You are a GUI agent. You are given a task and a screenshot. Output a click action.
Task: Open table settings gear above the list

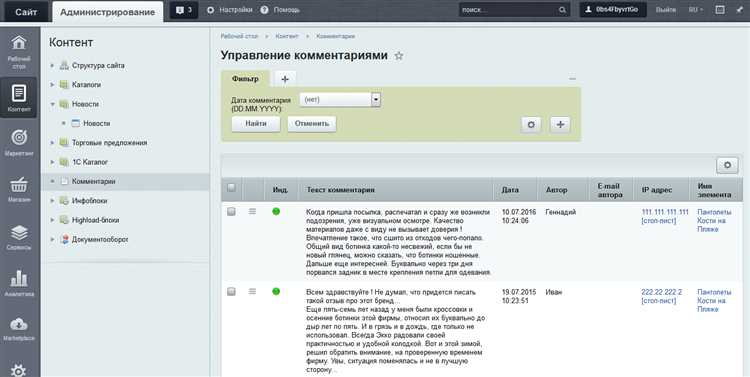tap(728, 165)
